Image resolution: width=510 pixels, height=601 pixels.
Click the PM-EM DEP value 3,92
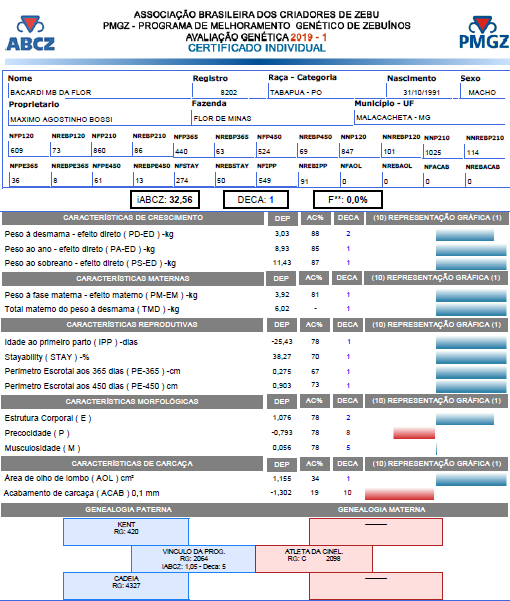[x=282, y=294]
